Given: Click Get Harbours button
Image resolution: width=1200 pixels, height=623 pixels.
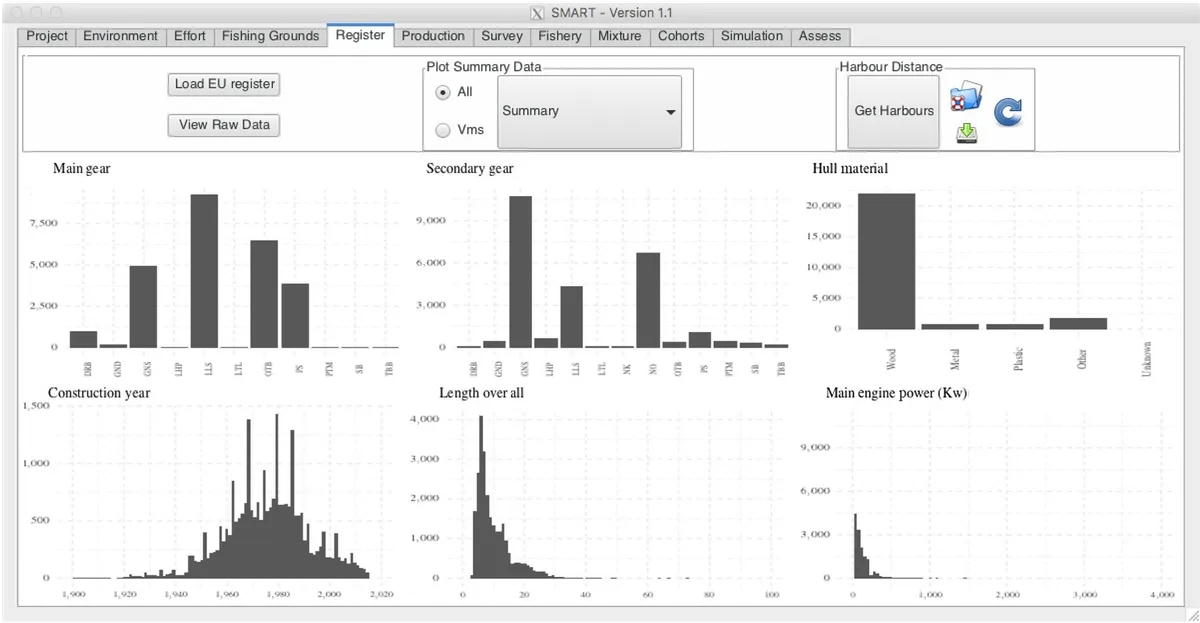Looking at the screenshot, I should point(894,111).
